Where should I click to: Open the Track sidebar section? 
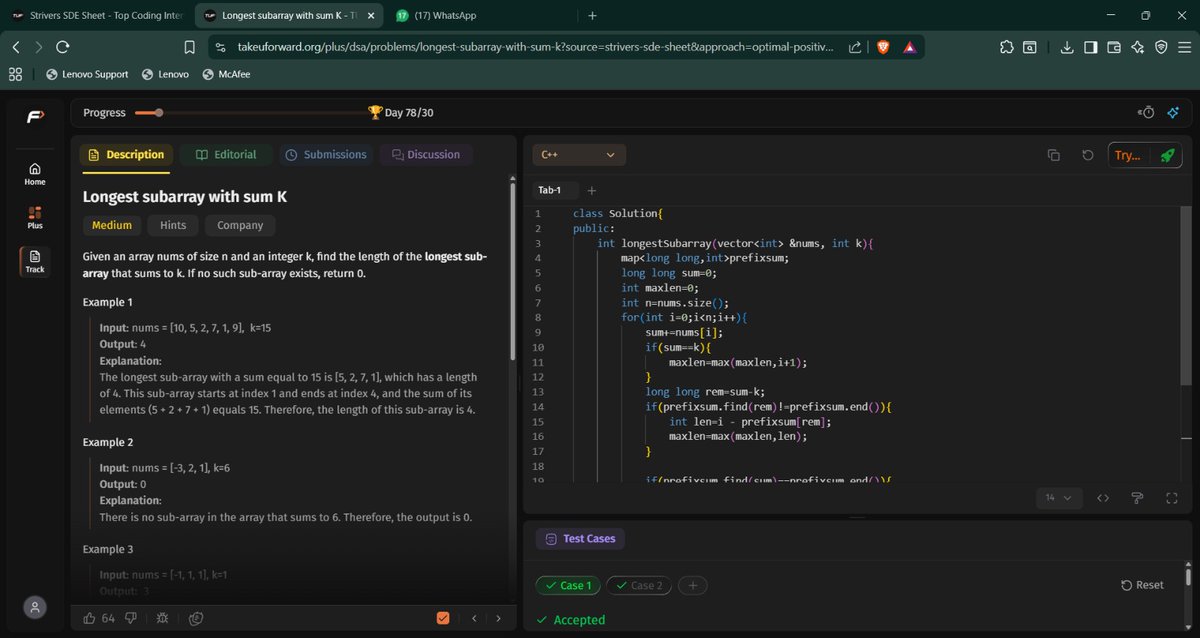pyautogui.click(x=35, y=261)
